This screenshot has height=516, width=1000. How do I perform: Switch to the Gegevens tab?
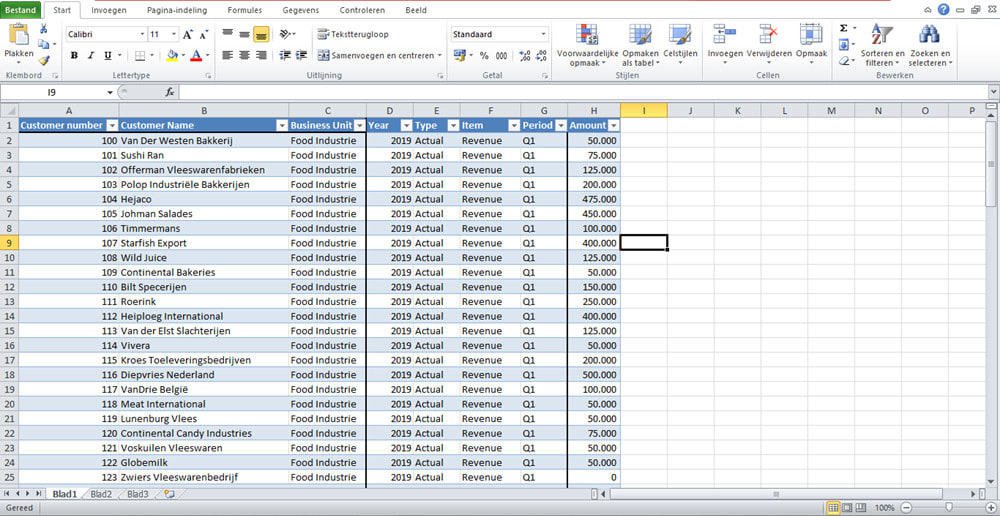pyautogui.click(x=300, y=10)
